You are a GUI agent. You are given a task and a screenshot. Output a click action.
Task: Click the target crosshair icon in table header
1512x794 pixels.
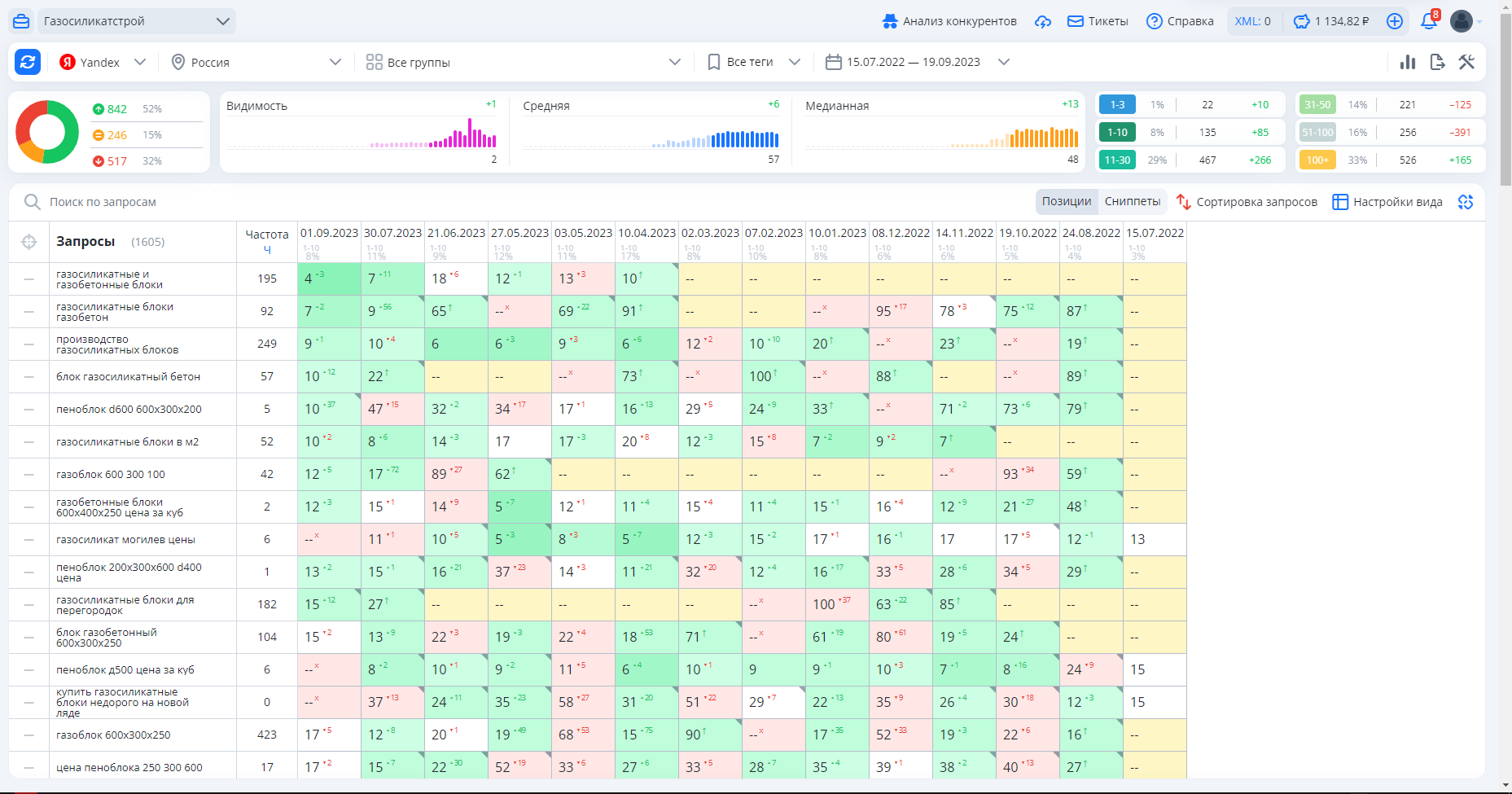[x=29, y=242]
